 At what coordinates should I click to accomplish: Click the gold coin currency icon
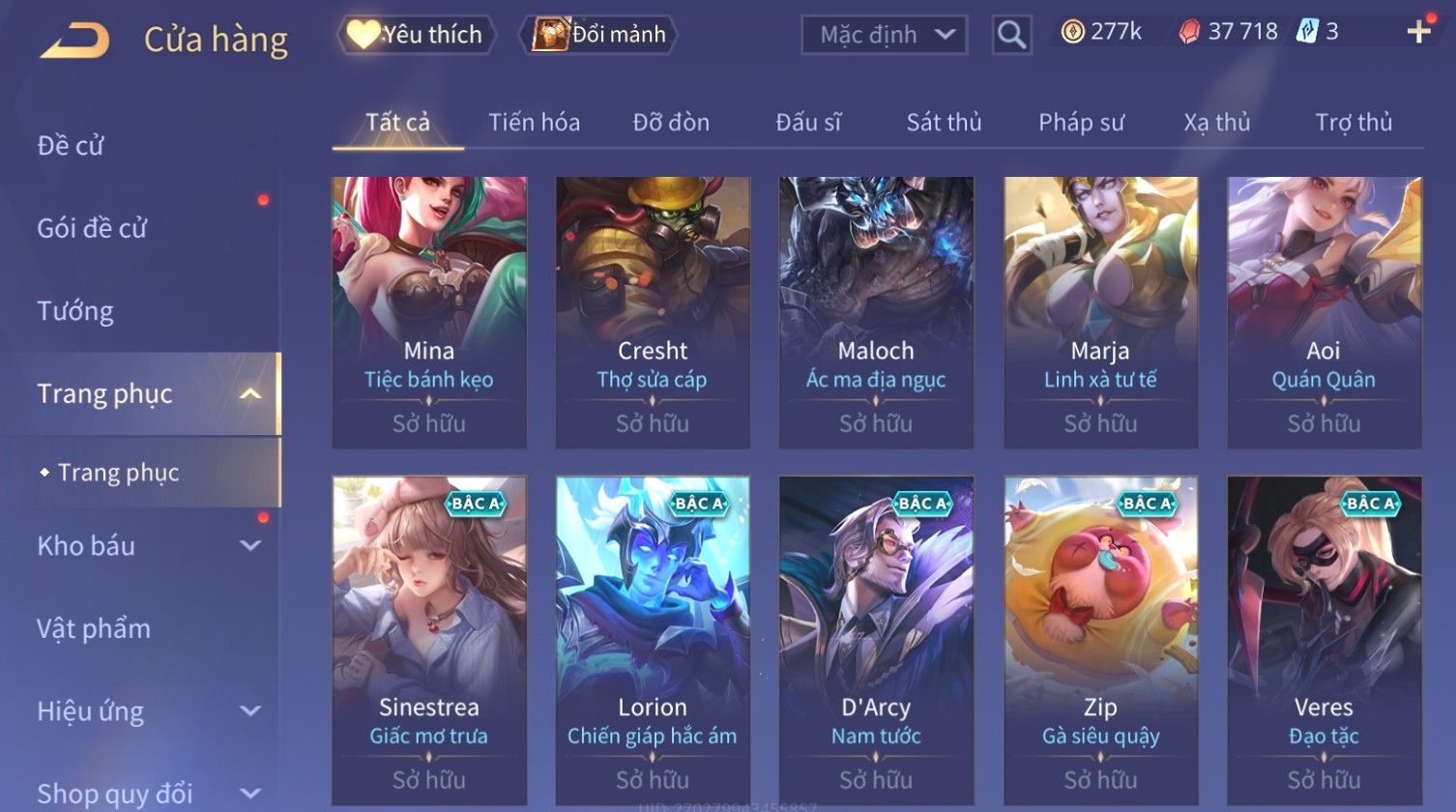[x=1072, y=32]
